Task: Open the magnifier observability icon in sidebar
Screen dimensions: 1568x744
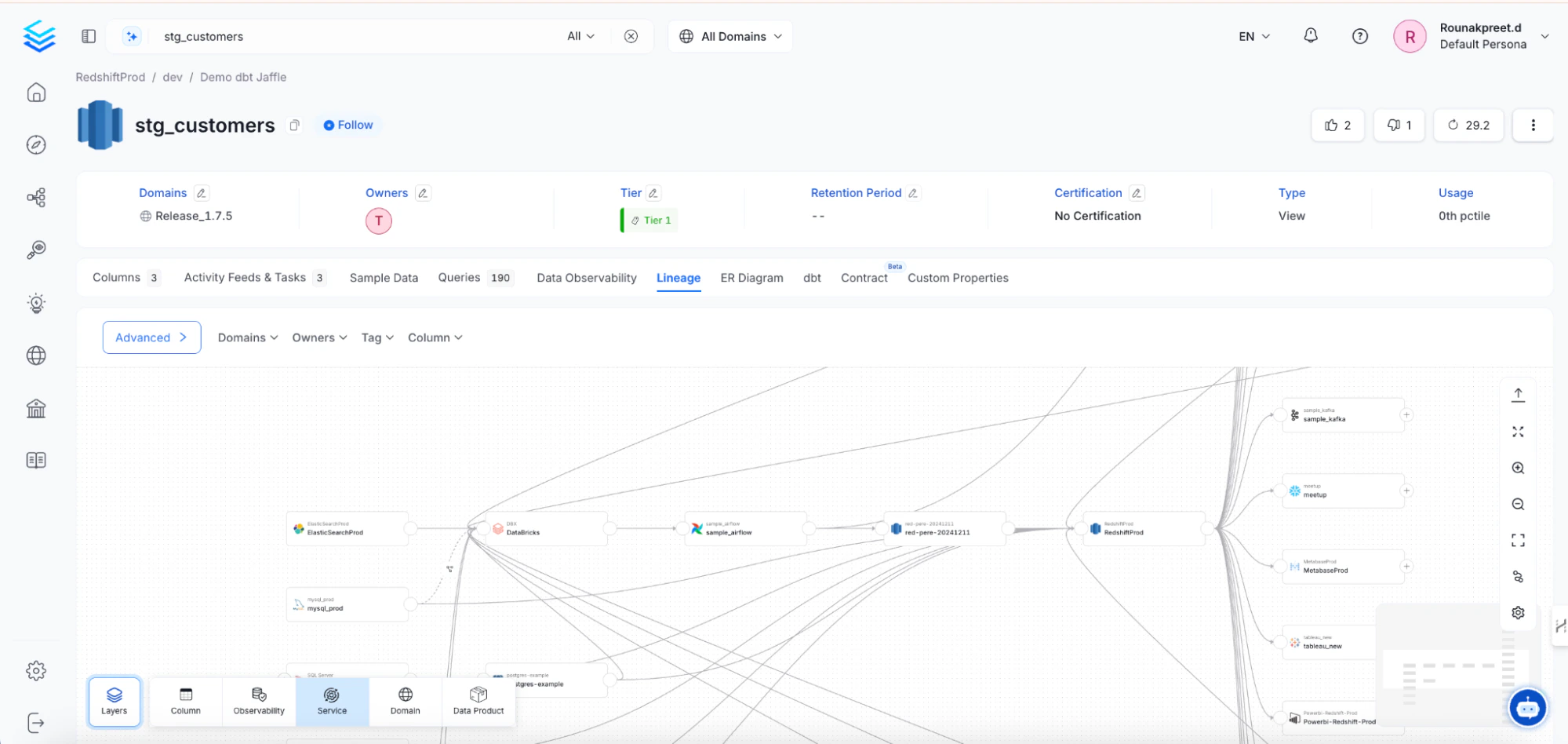Action: [x=36, y=250]
